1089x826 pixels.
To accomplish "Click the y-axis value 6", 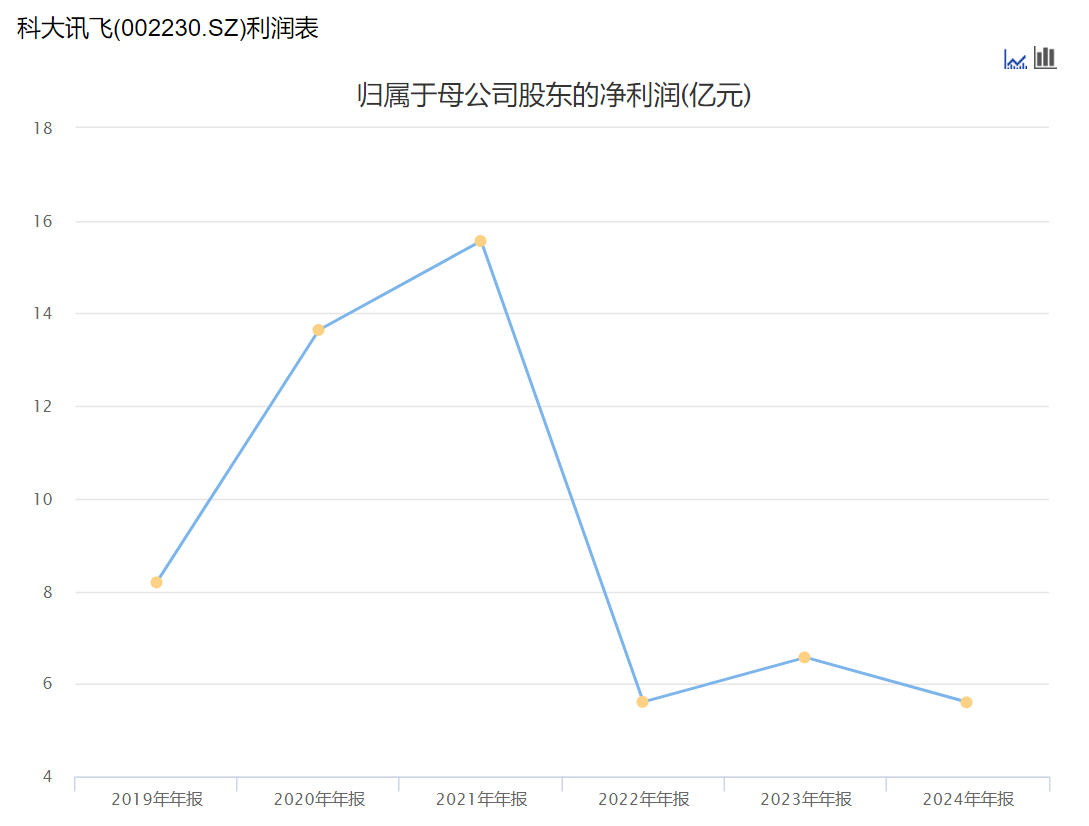I will 47,684.
